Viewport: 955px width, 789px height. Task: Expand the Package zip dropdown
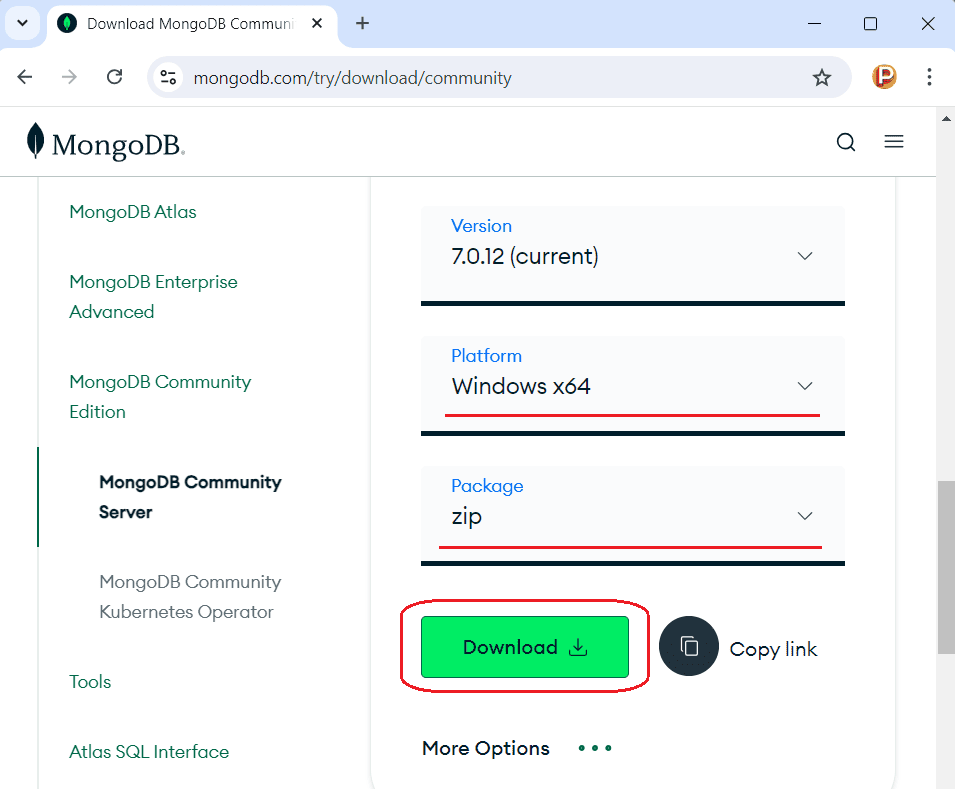632,515
